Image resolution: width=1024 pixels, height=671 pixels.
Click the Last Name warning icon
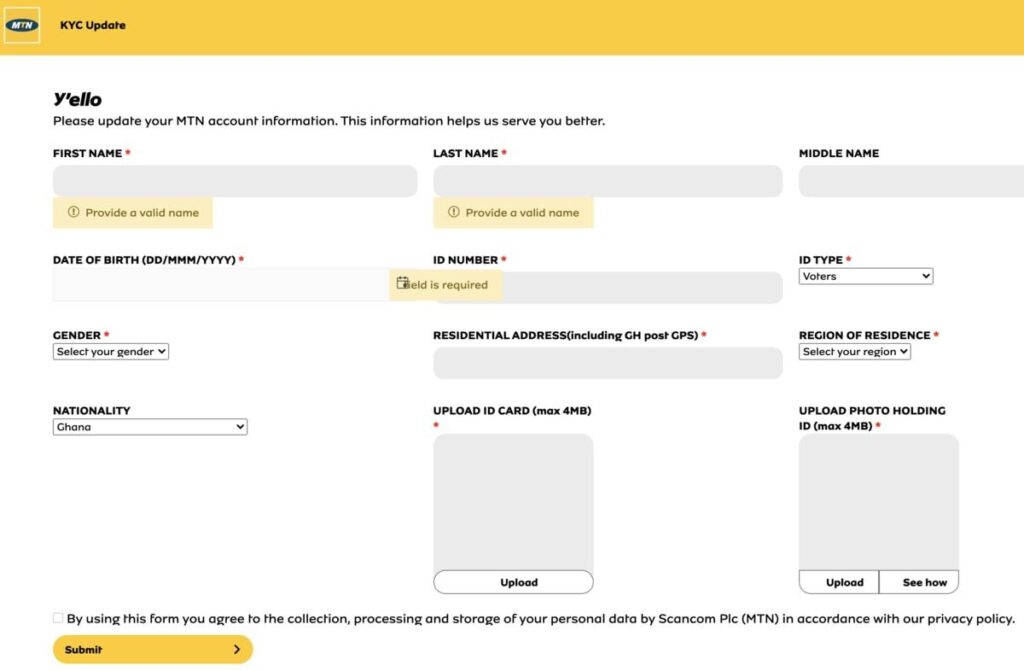(x=453, y=213)
